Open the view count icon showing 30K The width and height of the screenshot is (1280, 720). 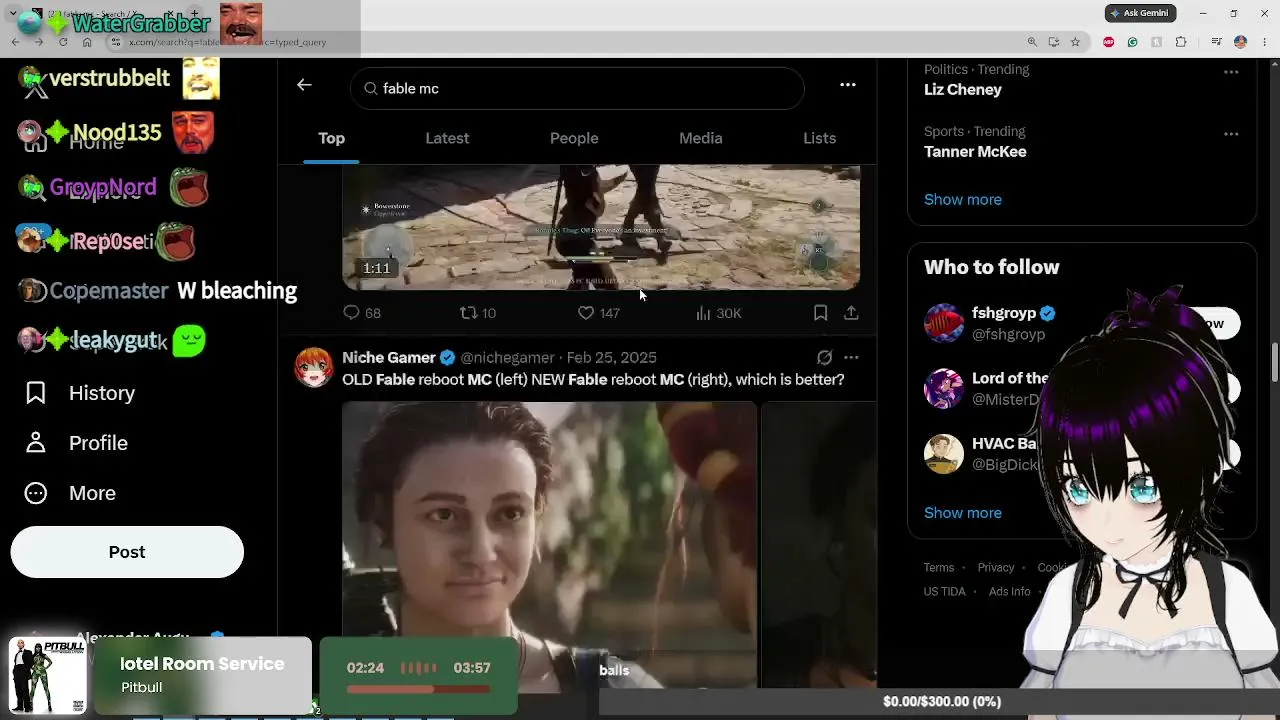[704, 313]
